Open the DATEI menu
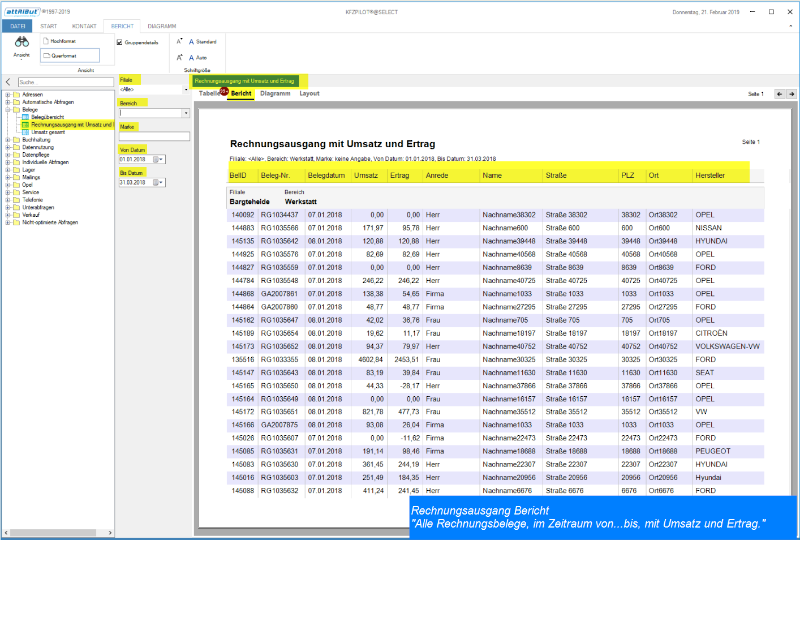Viewport: 800px width, 630px height. pos(18,24)
